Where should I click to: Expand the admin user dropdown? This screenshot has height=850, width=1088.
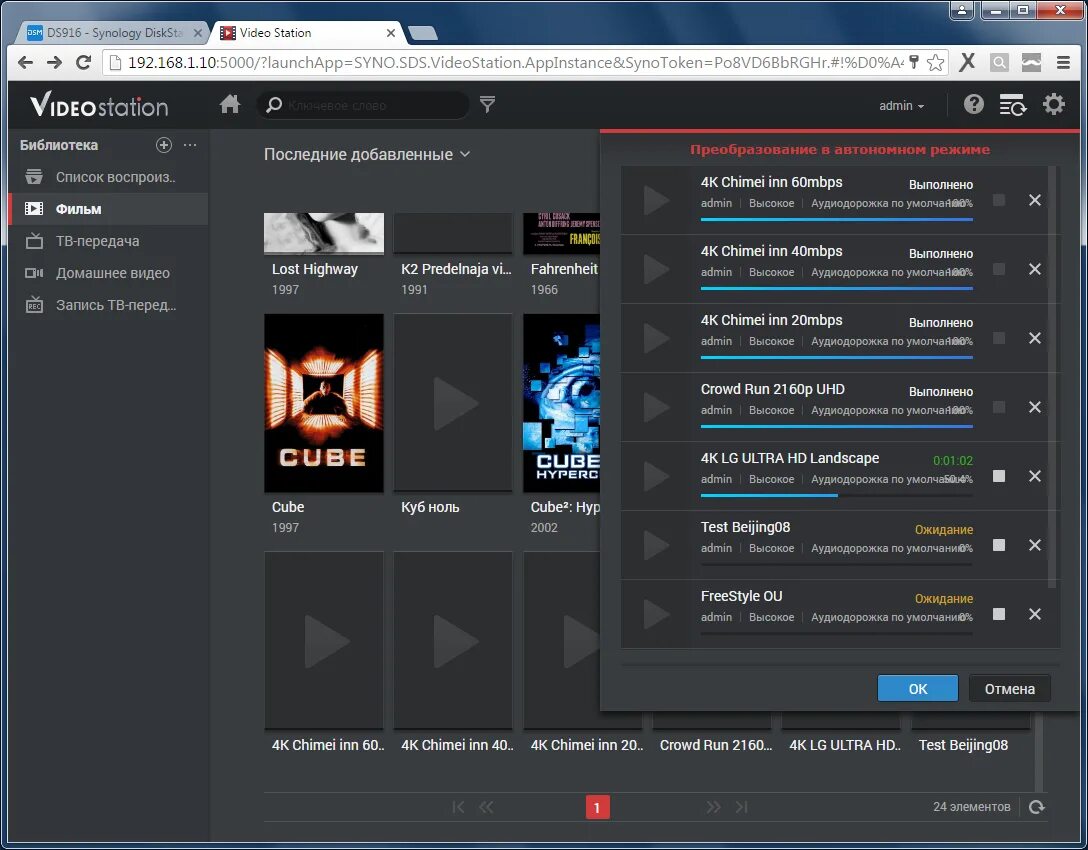click(901, 105)
